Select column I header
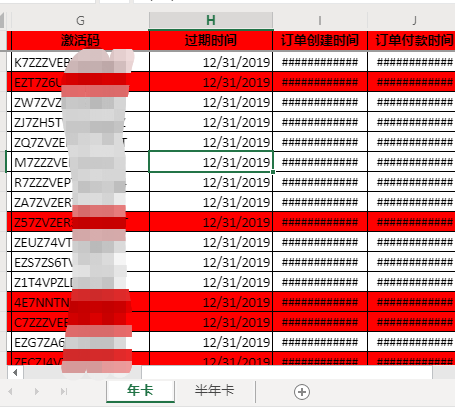The height and width of the screenshot is (410, 455). pyautogui.click(x=320, y=21)
